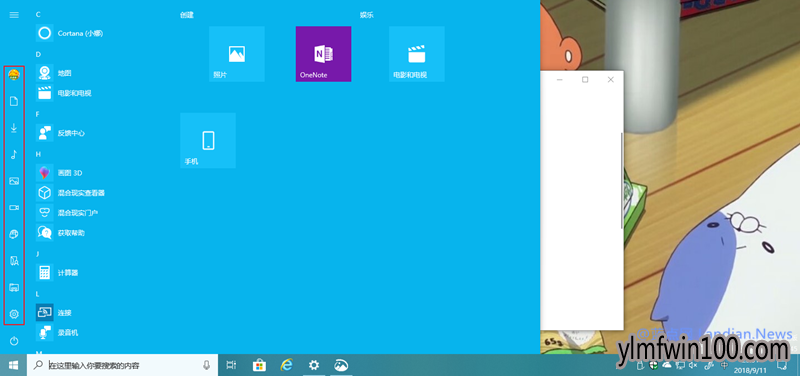Open Task View on the taskbar
The image size is (800, 376).
point(231,365)
